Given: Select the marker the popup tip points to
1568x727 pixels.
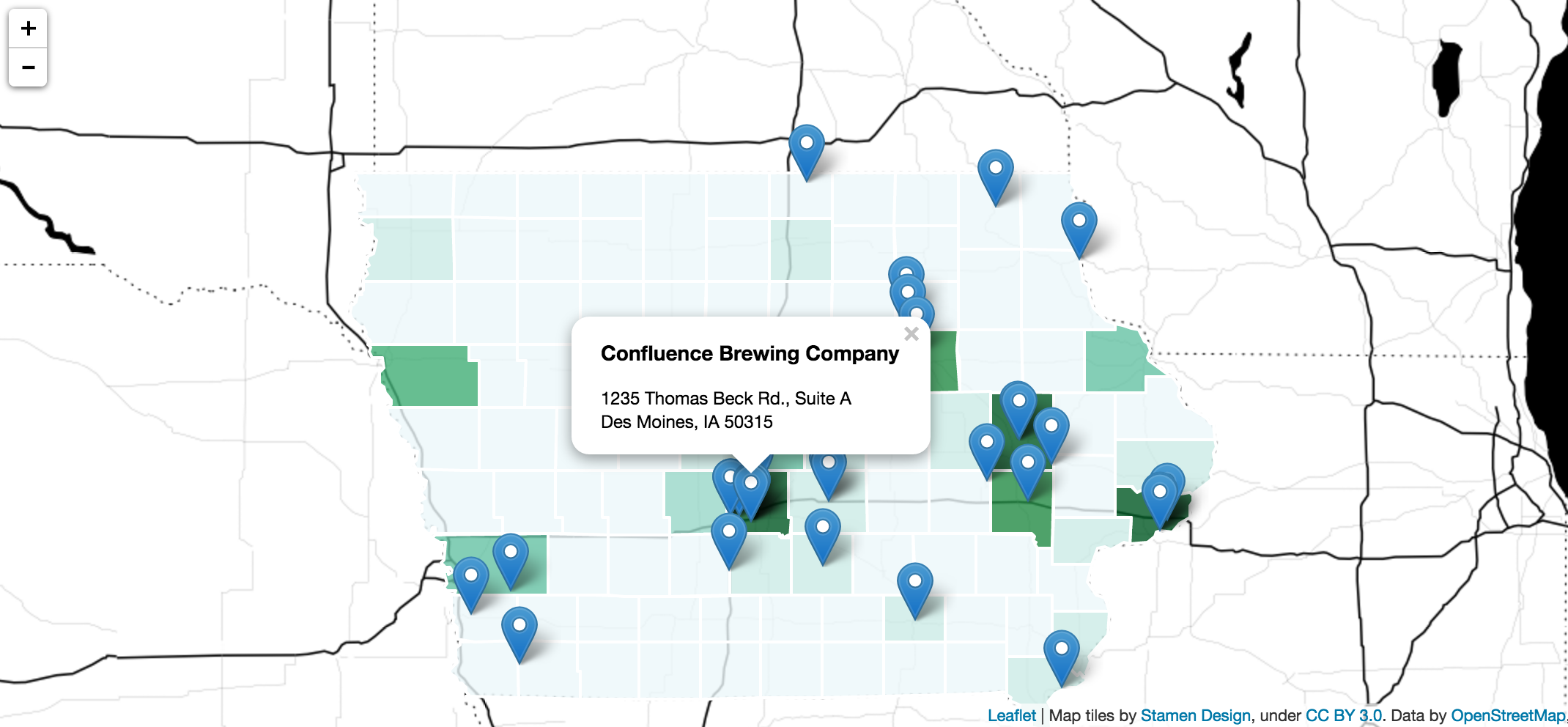Looking at the screenshot, I should [752, 488].
